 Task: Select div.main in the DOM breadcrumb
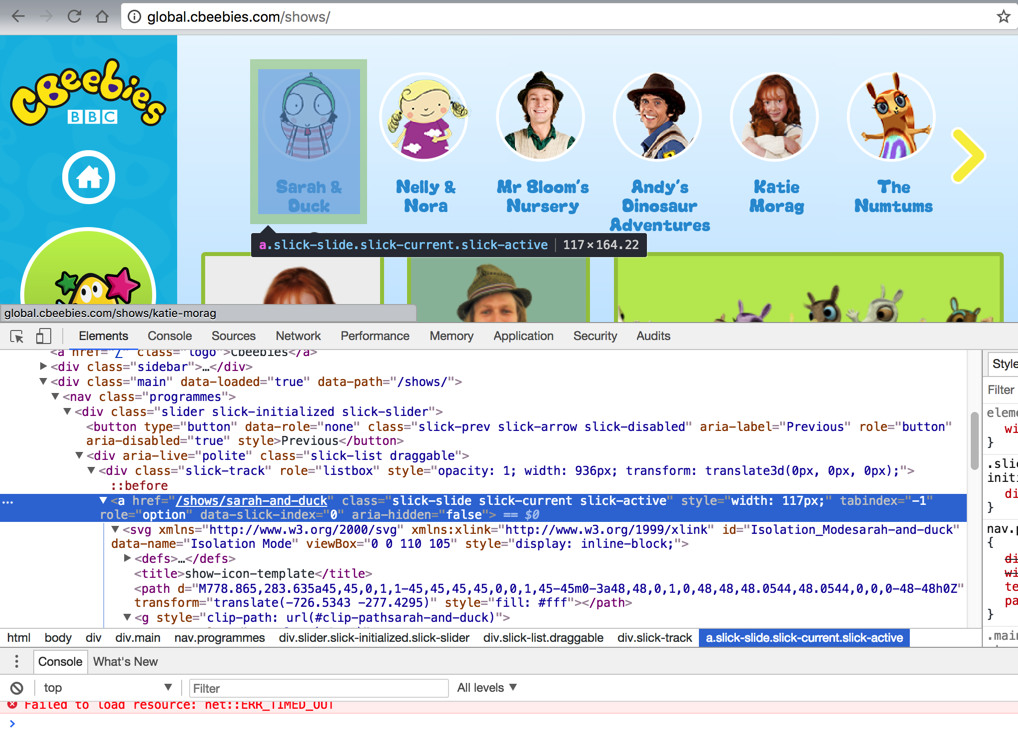click(x=138, y=638)
